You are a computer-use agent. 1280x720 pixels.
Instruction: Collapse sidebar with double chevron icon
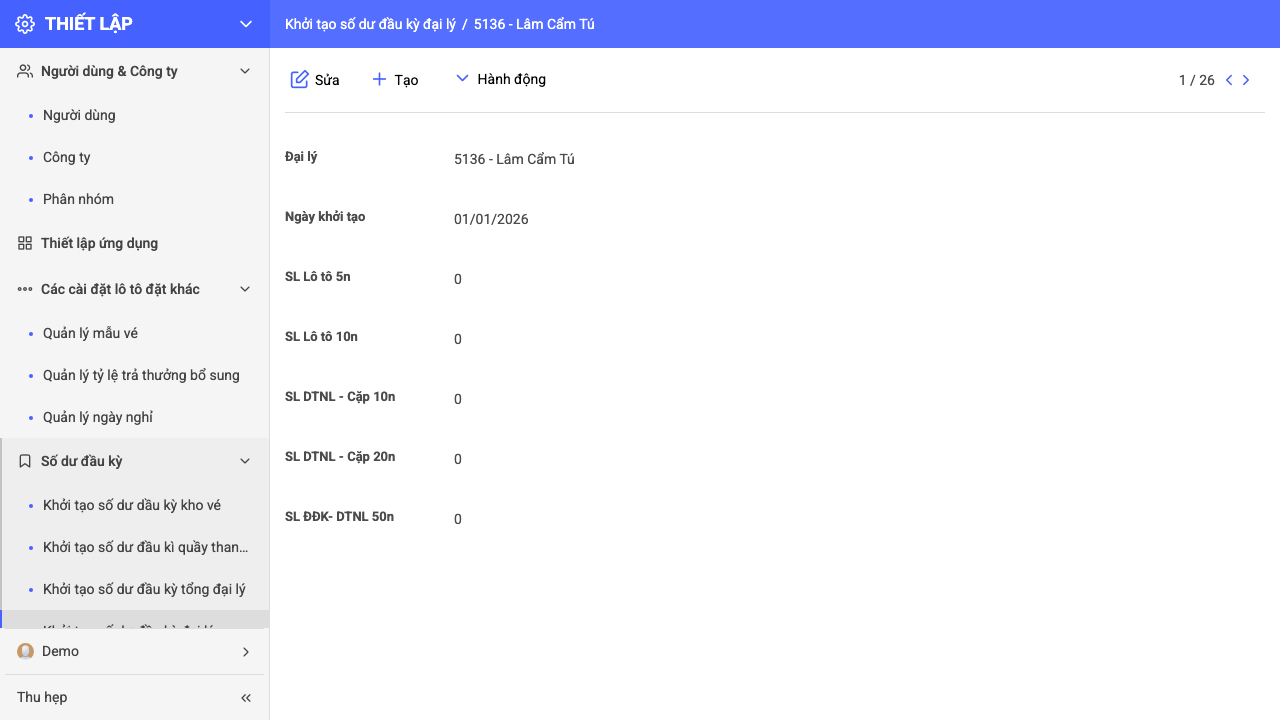click(x=246, y=698)
